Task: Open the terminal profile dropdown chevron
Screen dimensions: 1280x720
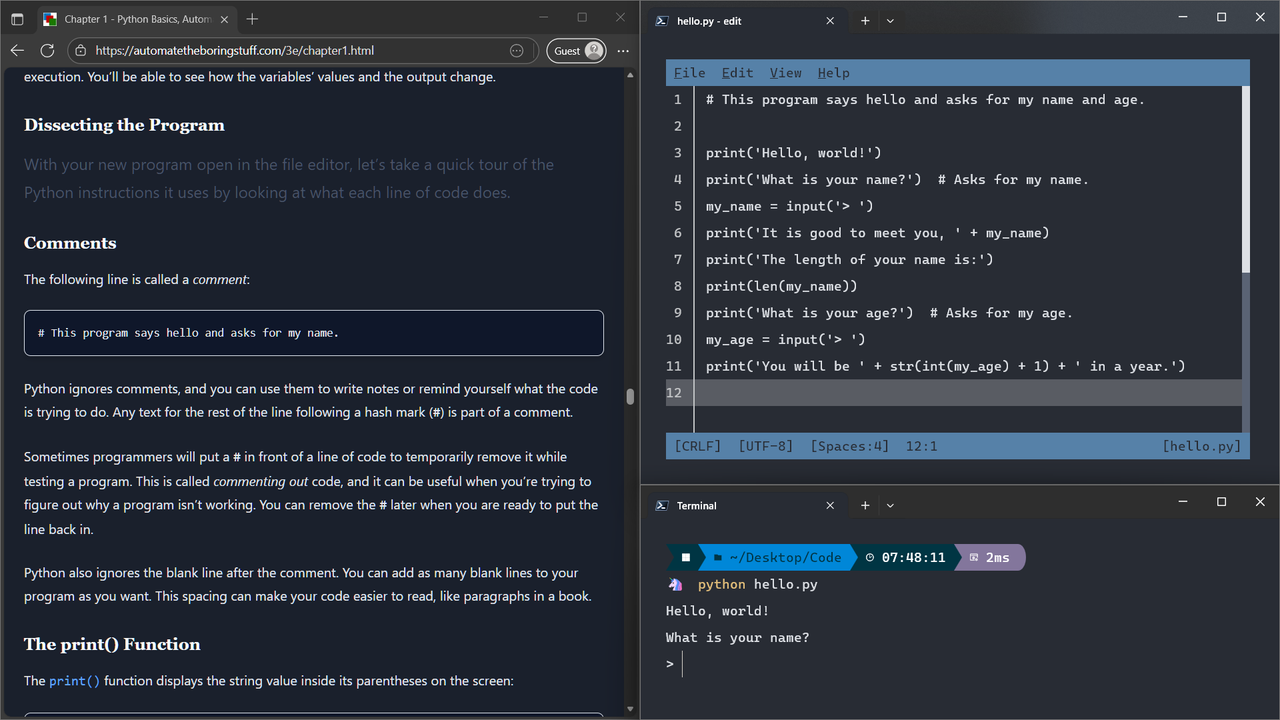Action: coord(889,505)
